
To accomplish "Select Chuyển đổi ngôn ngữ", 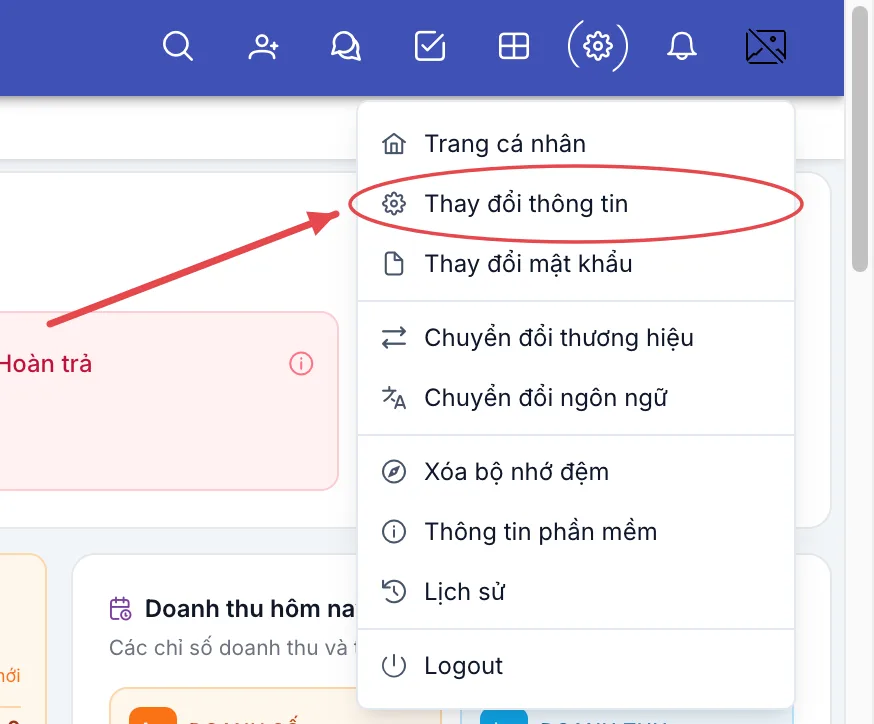I will coord(576,398).
